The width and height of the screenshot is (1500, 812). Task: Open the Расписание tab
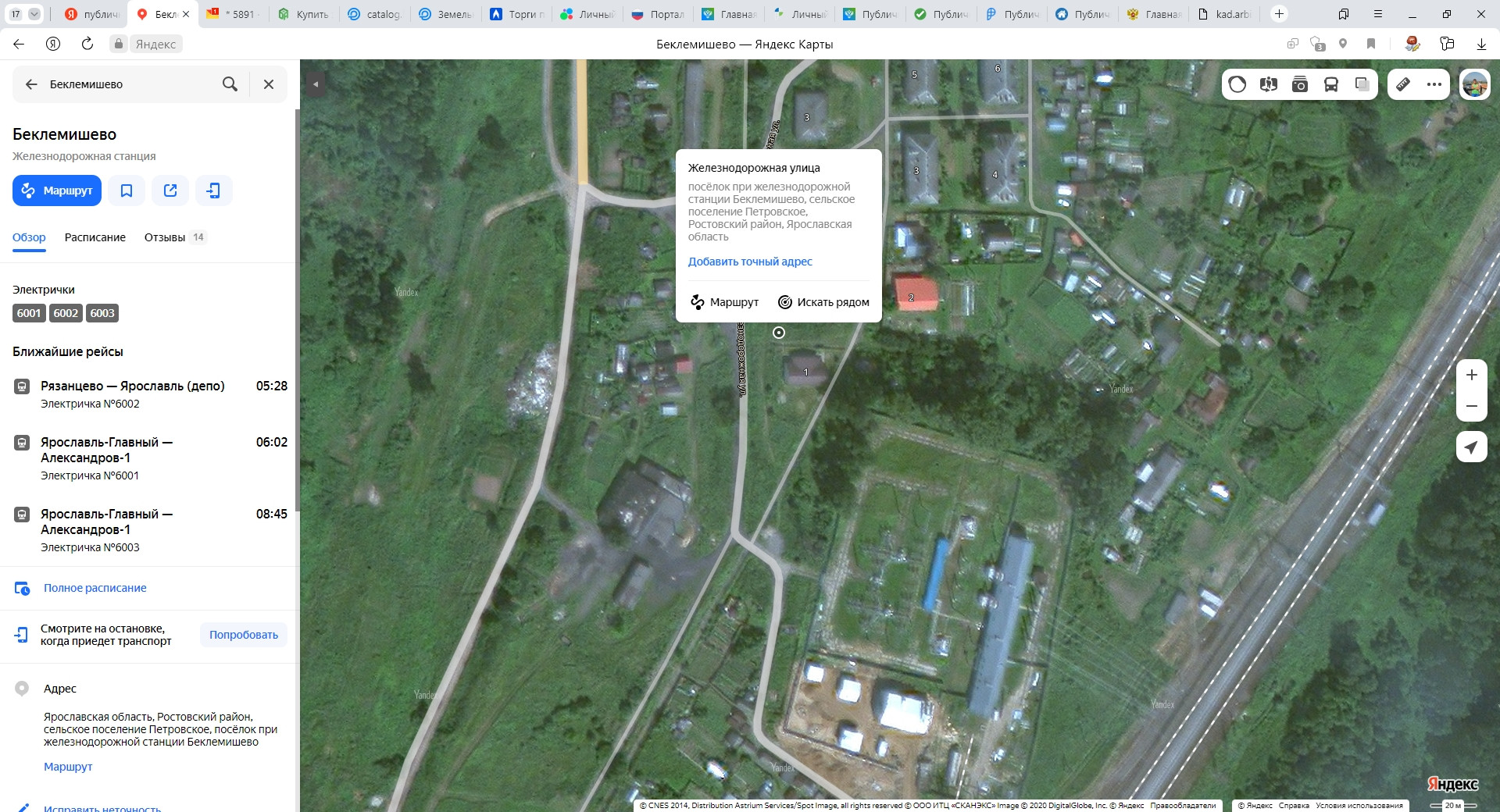(x=95, y=237)
